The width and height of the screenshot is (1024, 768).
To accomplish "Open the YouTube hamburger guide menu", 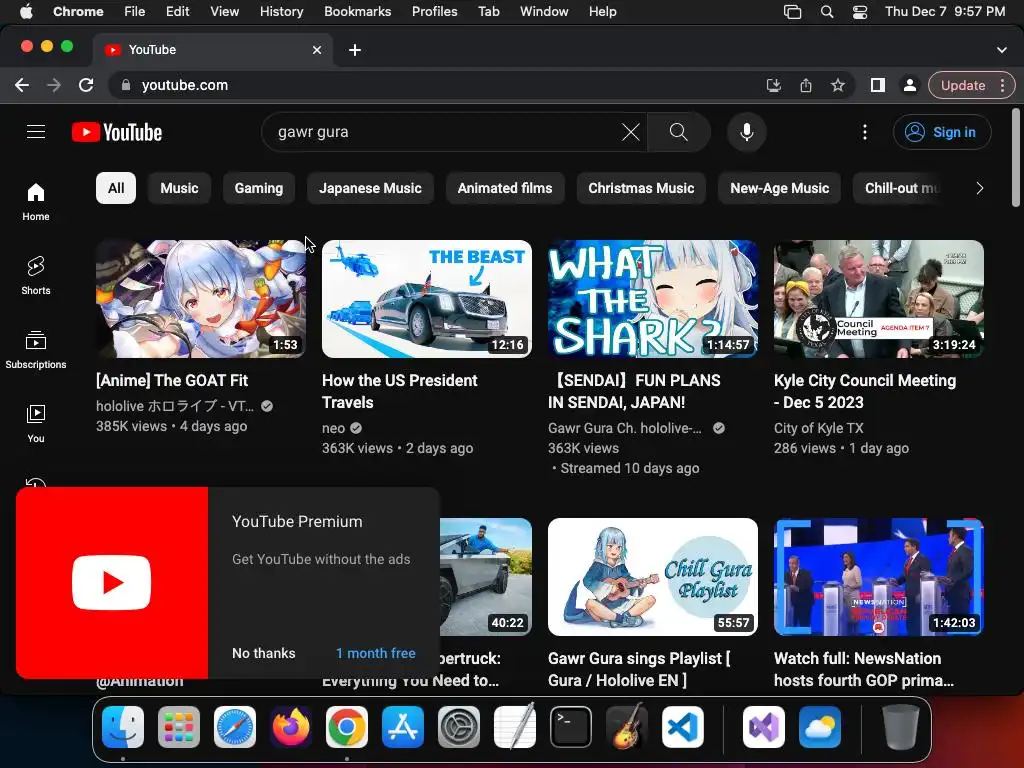I will pos(36,132).
